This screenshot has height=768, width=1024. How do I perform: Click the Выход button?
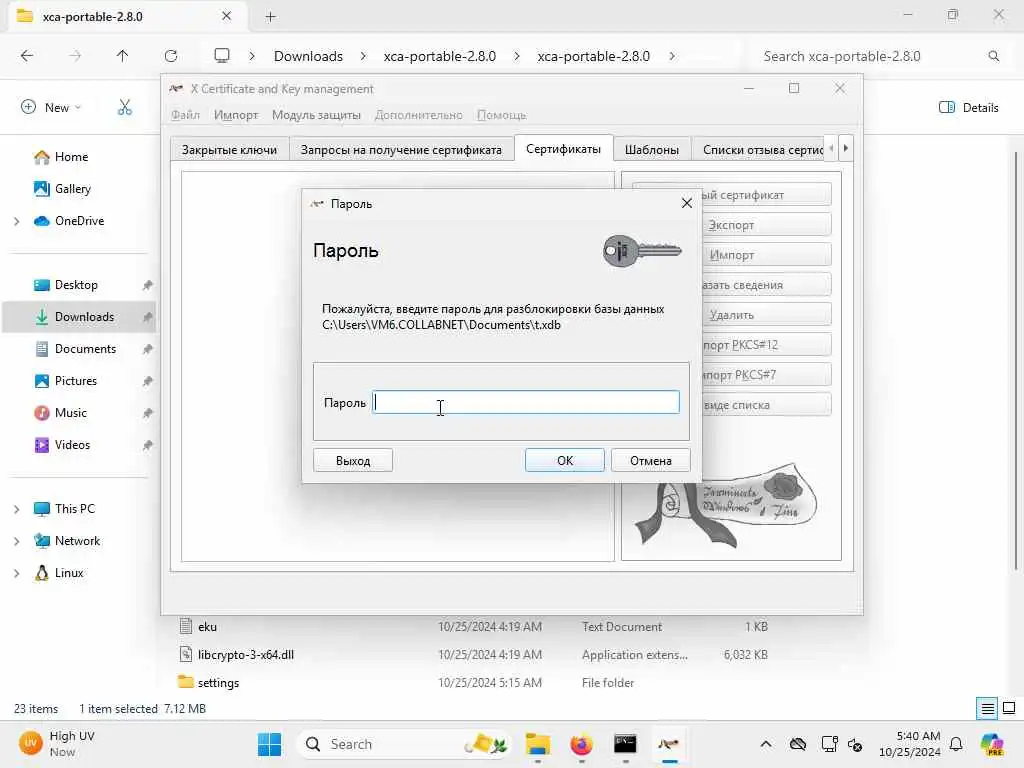tap(353, 460)
